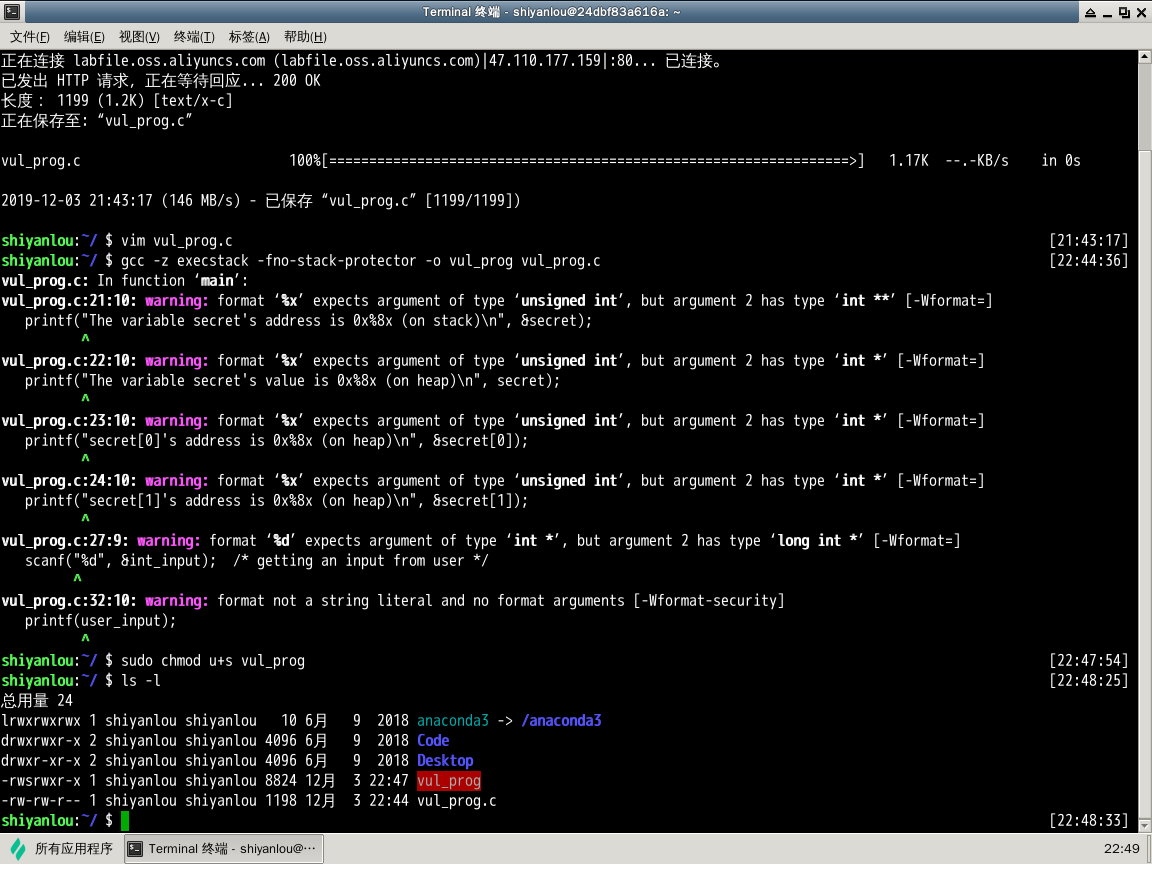1152x896 pixels.
Task: Roll up the terminal window with the shade icon
Action: coord(1088,12)
